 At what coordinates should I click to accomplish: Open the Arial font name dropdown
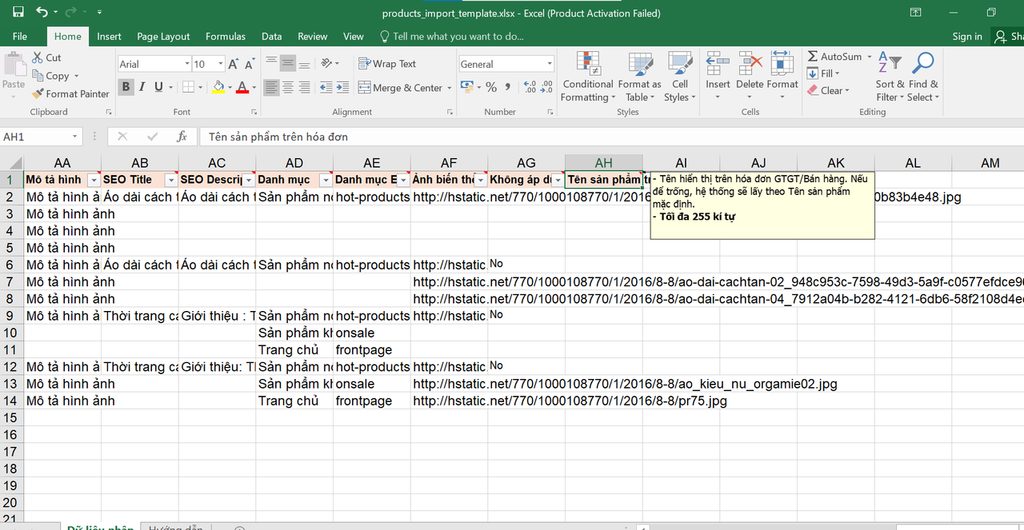click(186, 64)
